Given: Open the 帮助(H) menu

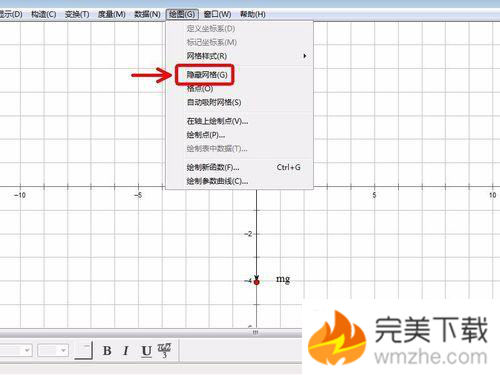Looking at the screenshot, I should [x=253, y=14].
